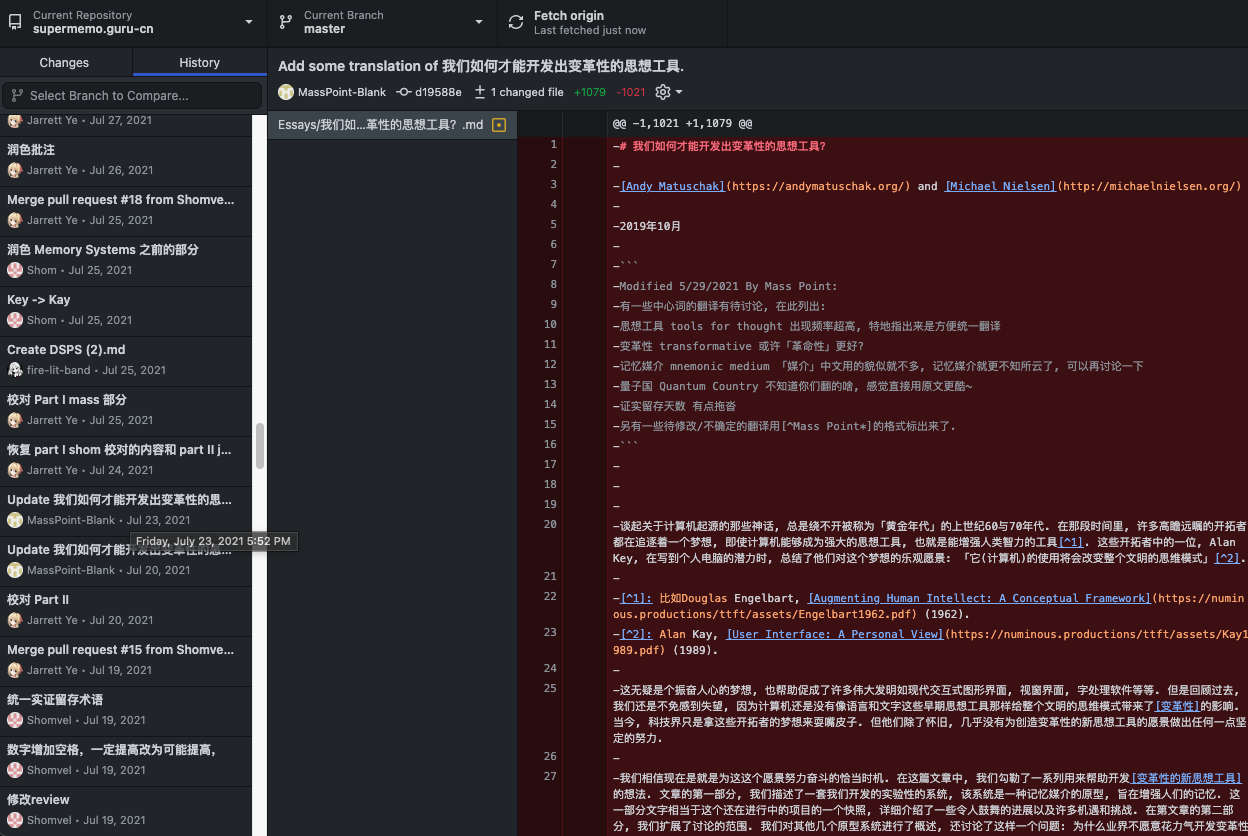The width and height of the screenshot is (1248, 836).
Task: Click Jarrett Ye's avatar on the 润色批注 commit
Action: 14,170
